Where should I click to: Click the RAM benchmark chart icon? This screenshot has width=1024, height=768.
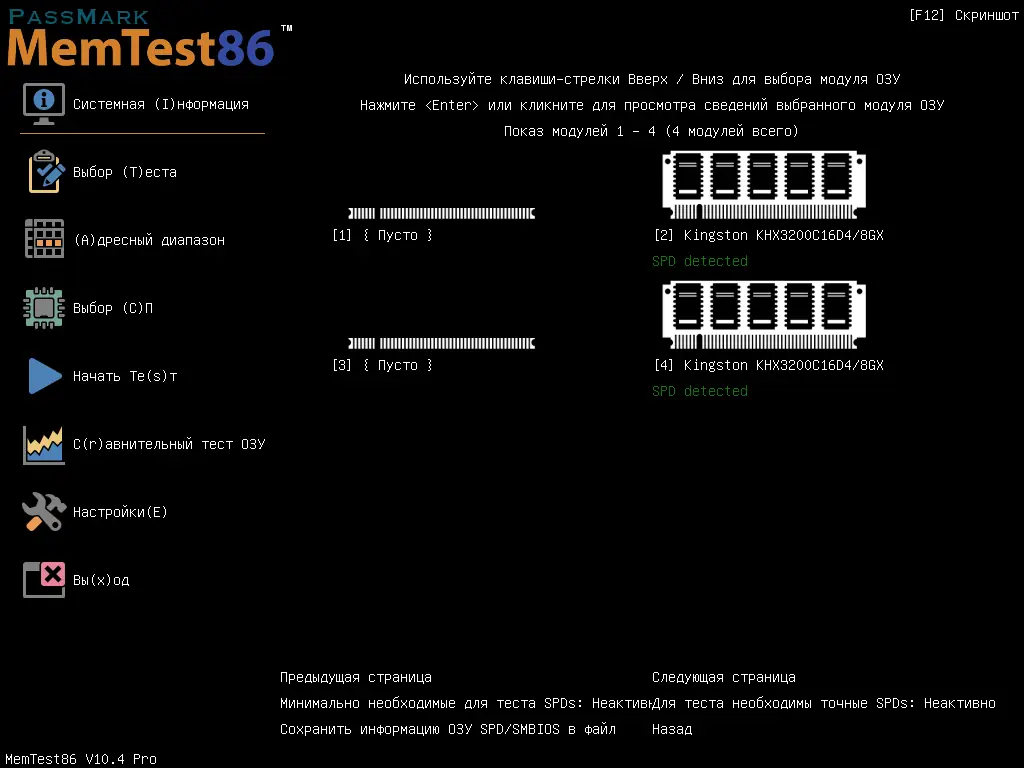[44, 445]
